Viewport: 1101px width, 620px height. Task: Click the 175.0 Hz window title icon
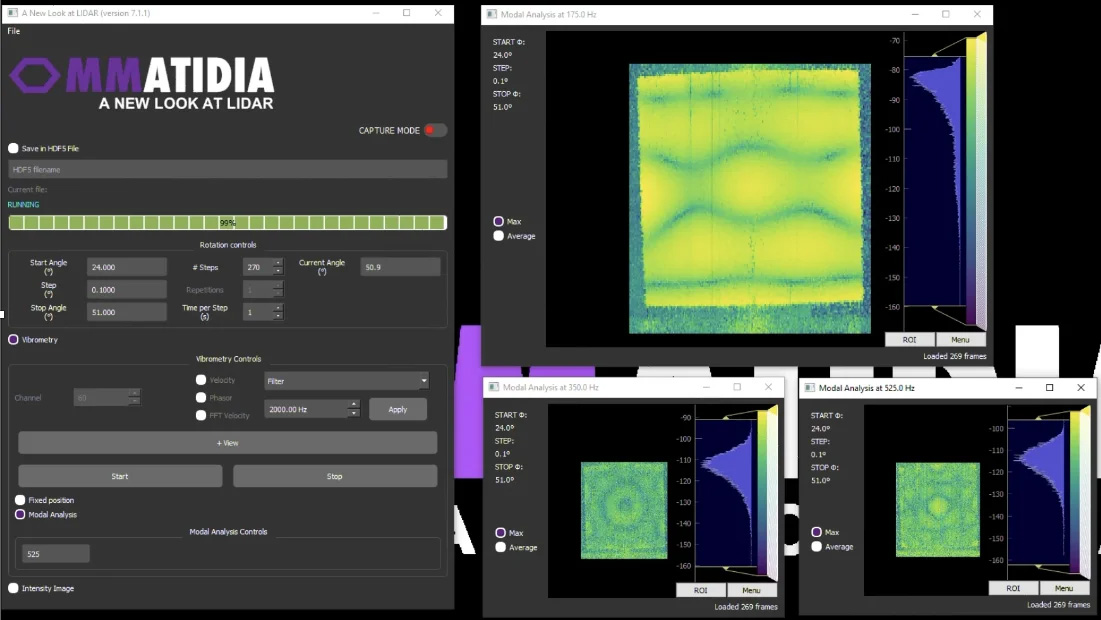point(491,14)
